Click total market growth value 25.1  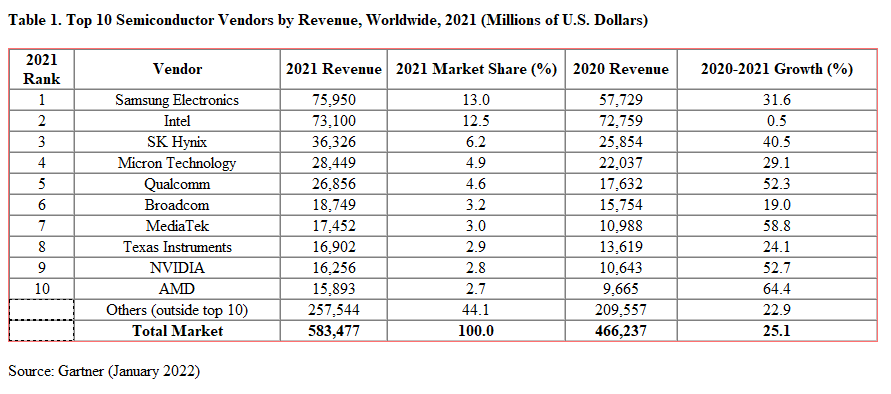pos(777,331)
